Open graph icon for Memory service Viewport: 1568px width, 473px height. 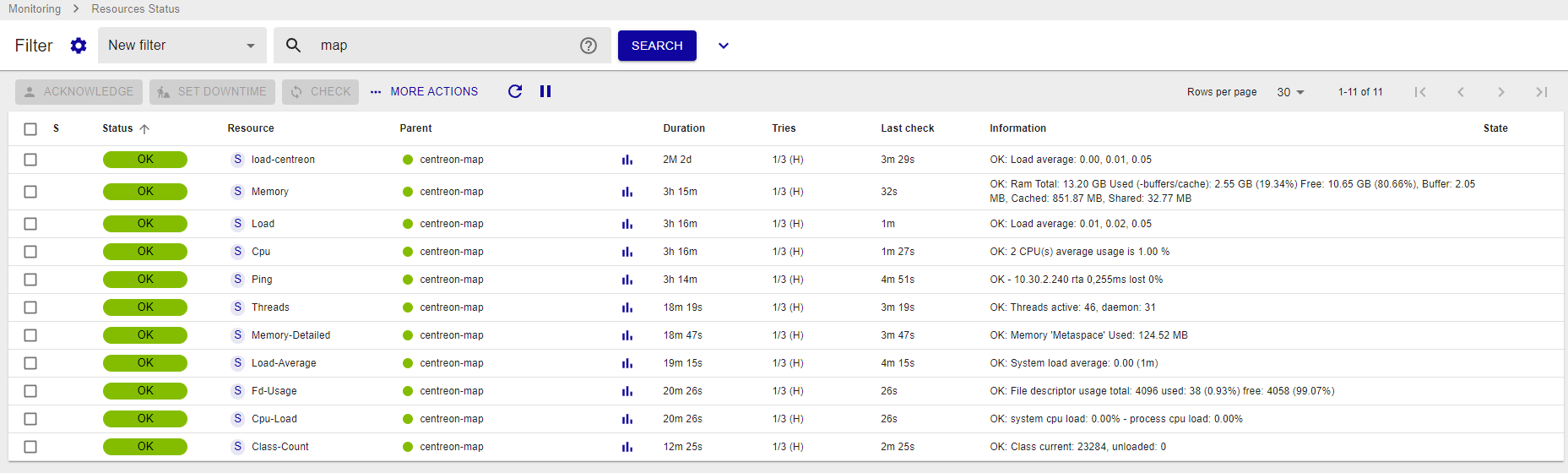click(x=627, y=192)
